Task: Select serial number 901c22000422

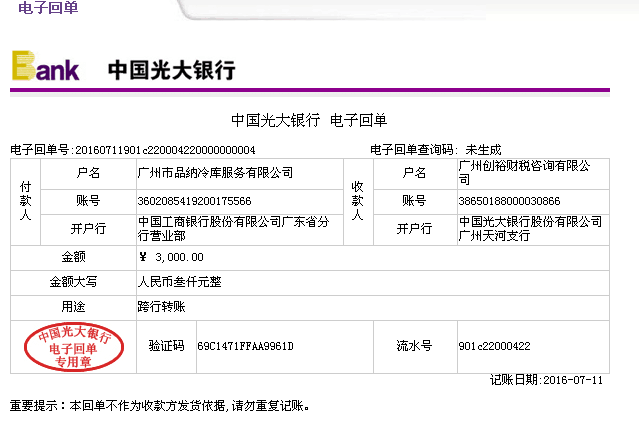Action: click(494, 346)
